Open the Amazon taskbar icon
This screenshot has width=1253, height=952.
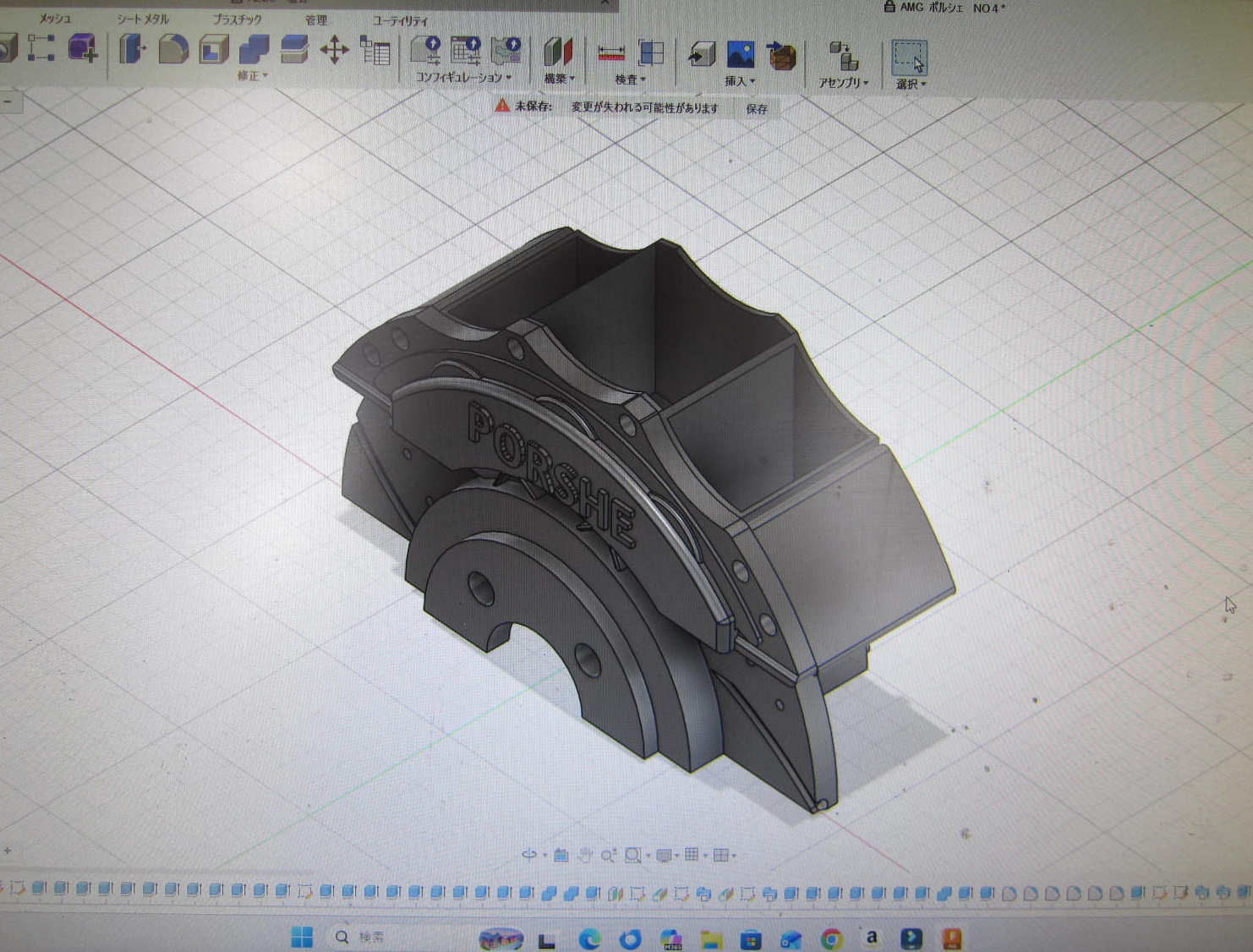[872, 938]
